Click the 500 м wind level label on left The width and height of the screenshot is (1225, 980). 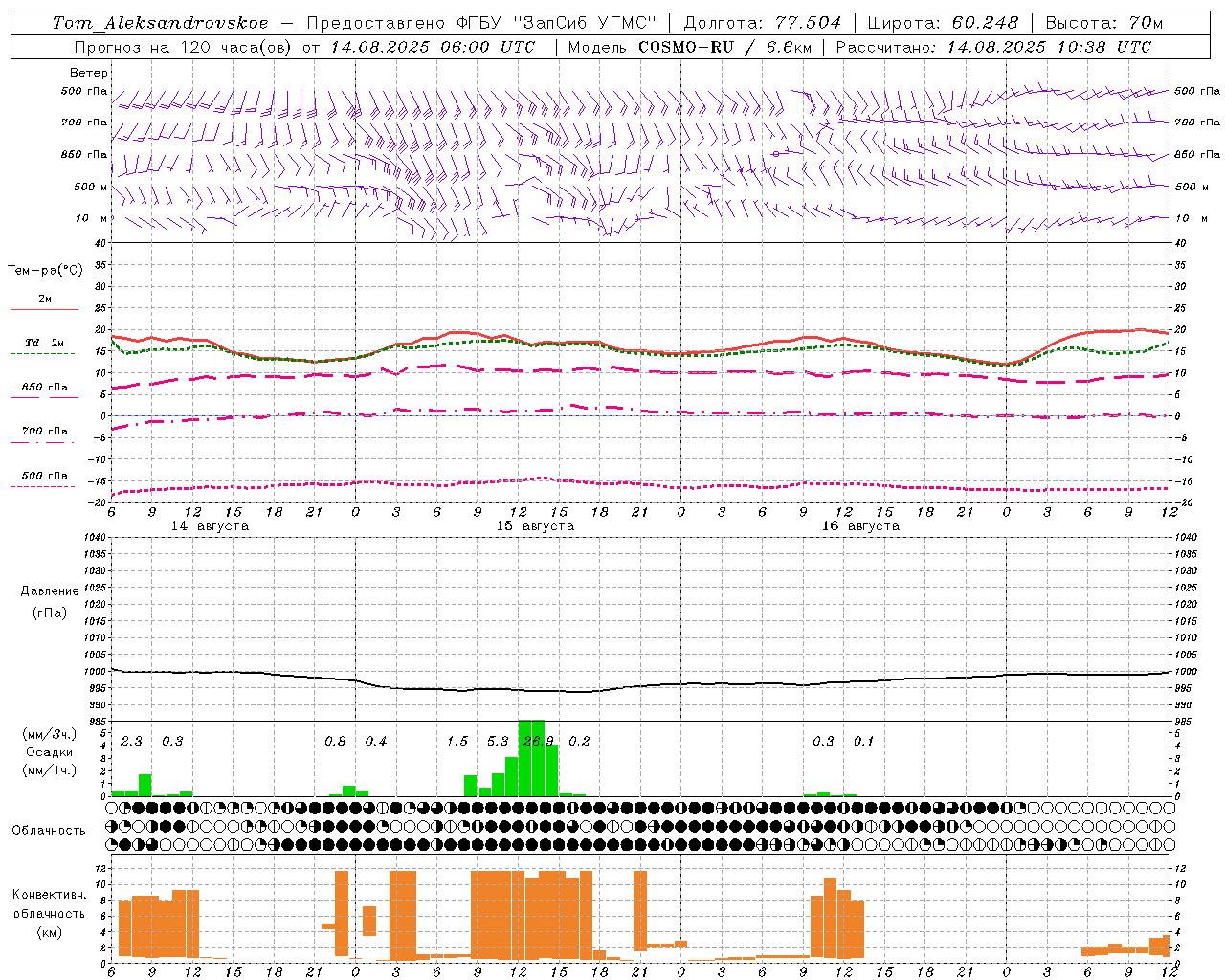91,187
